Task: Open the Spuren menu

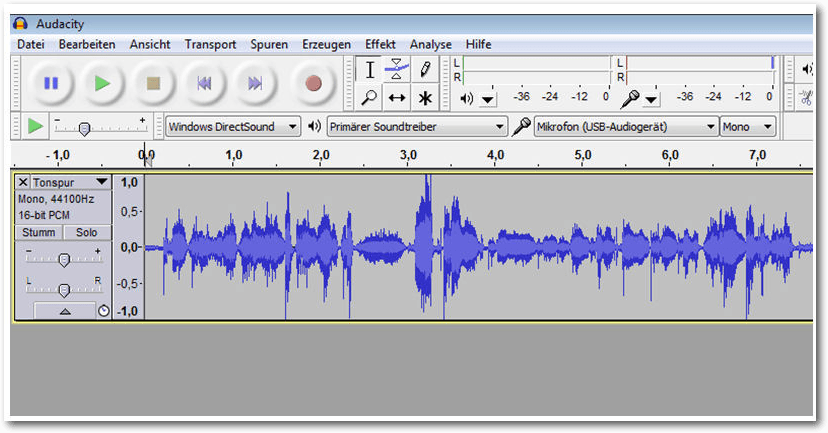Action: (269, 44)
